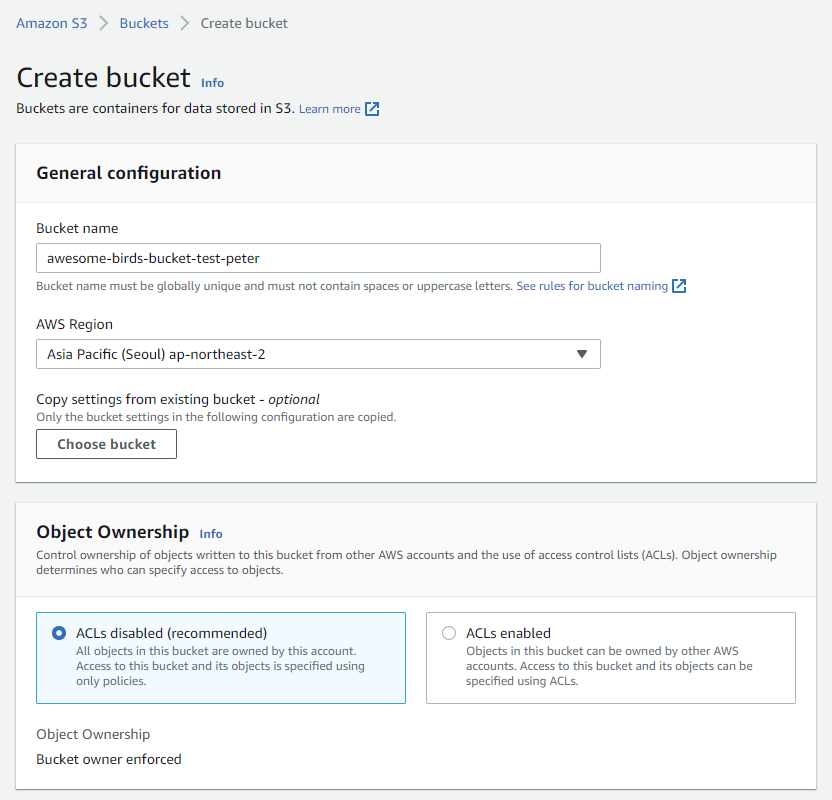832x800 pixels.
Task: Select ACLs disabled (recommended) radio button
Action: coord(59,633)
